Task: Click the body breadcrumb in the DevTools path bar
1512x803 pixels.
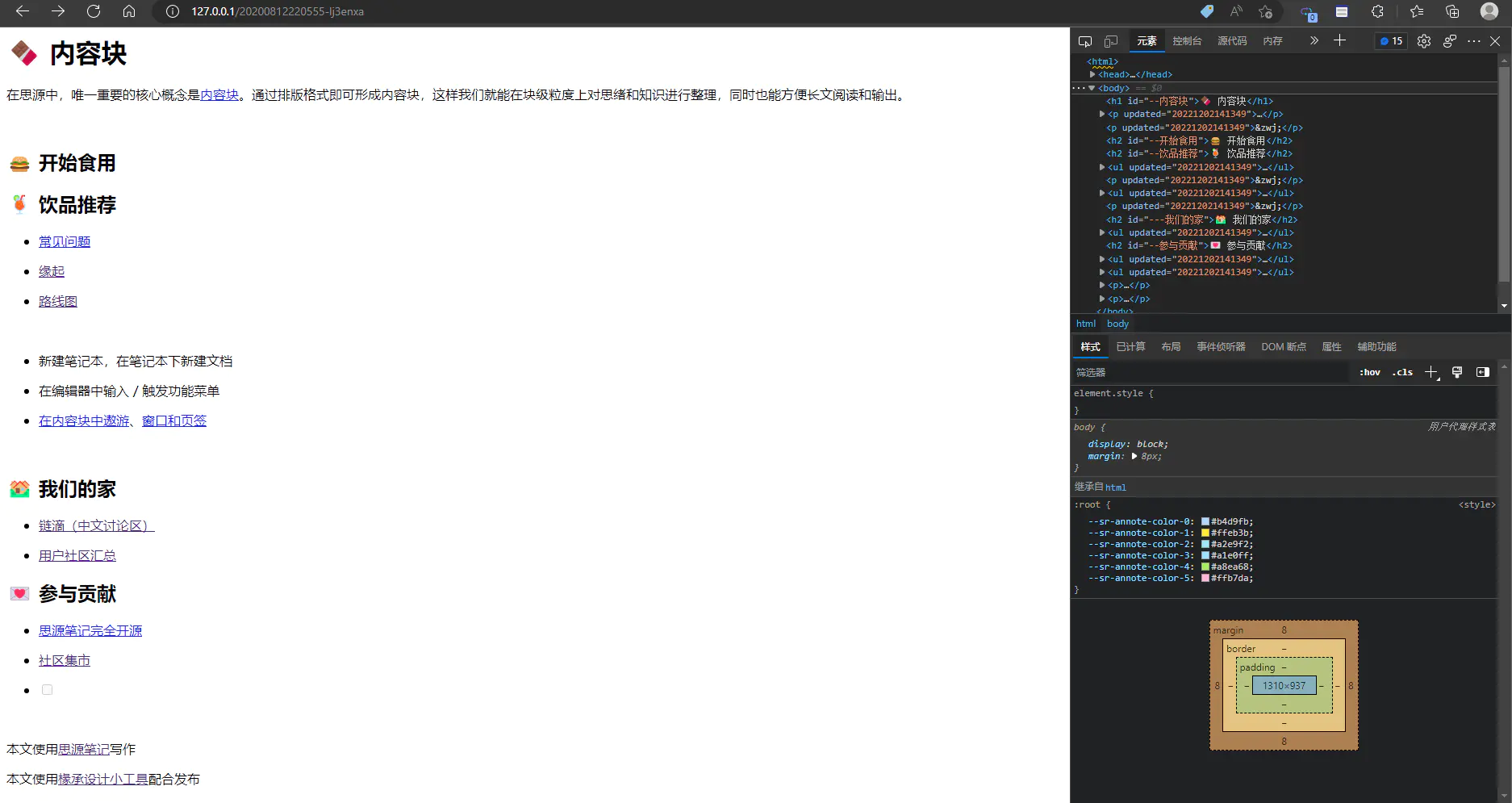Action: pyautogui.click(x=1117, y=324)
